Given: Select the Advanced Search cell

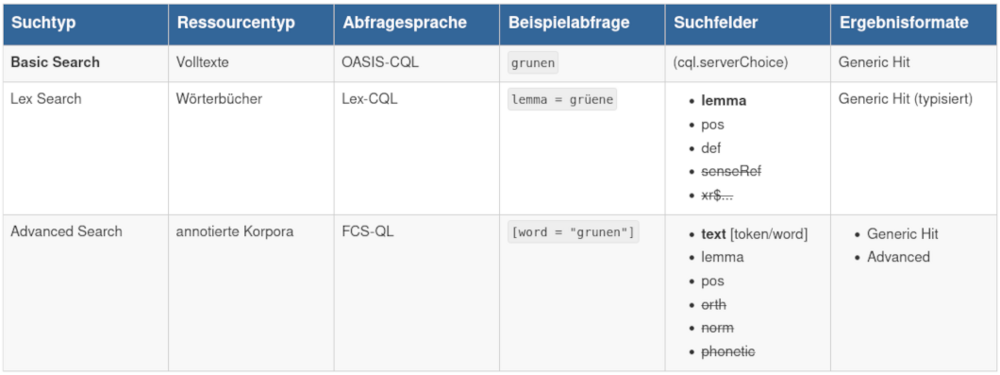Looking at the screenshot, I should coord(66,232).
